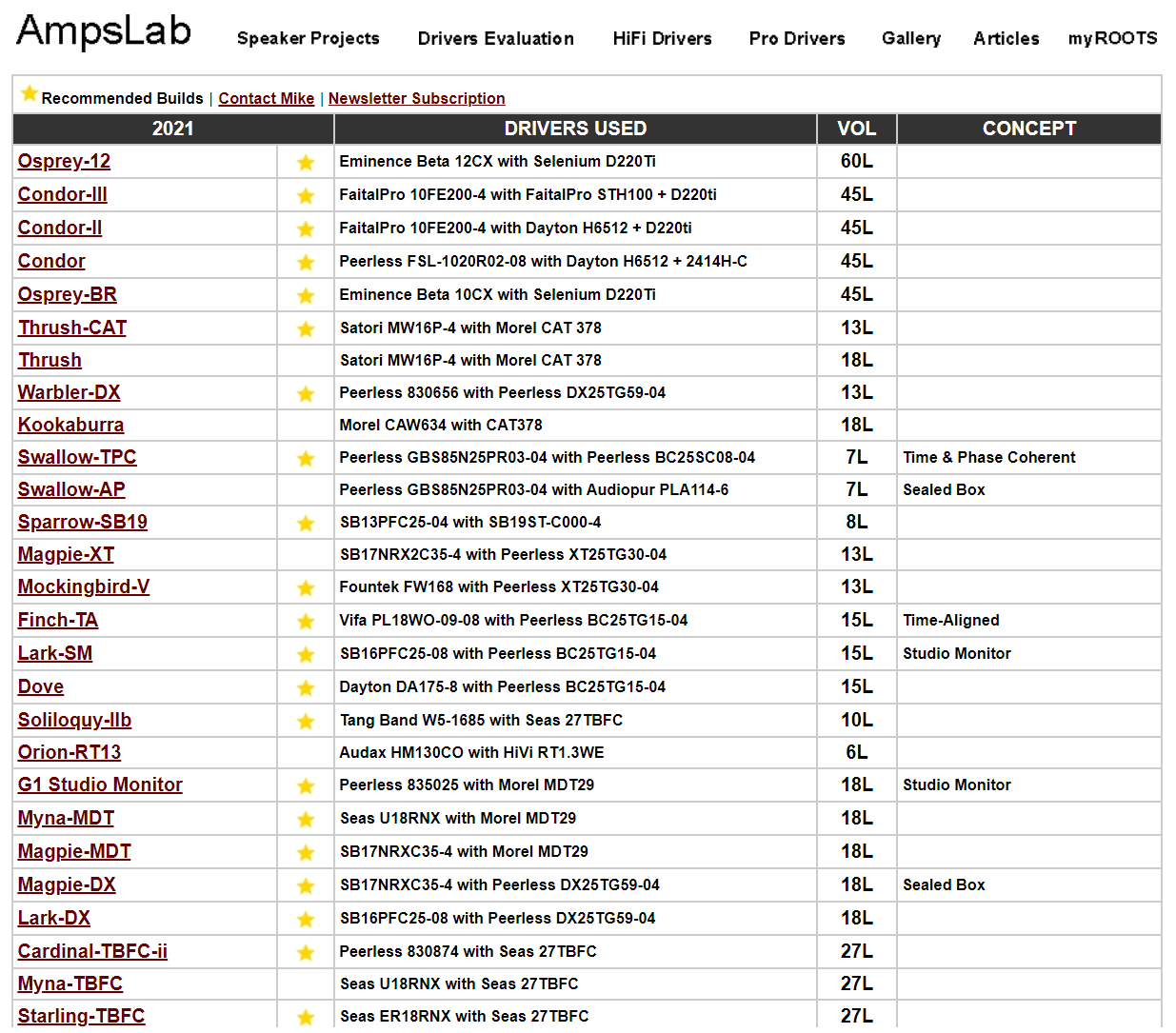Open the Cardinal-TBFC-ii project link

pos(92,951)
